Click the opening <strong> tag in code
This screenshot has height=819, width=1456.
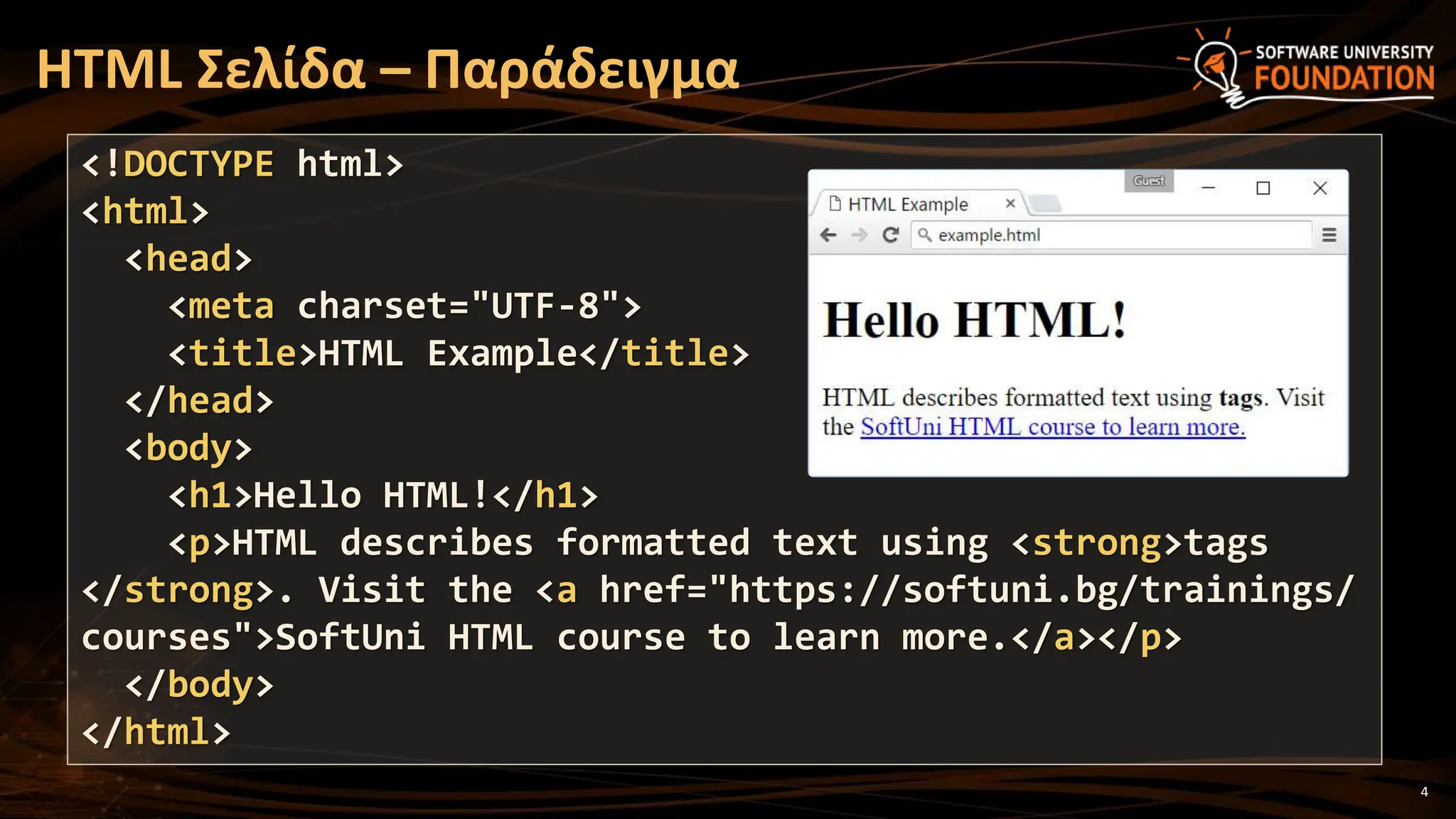[1097, 544]
